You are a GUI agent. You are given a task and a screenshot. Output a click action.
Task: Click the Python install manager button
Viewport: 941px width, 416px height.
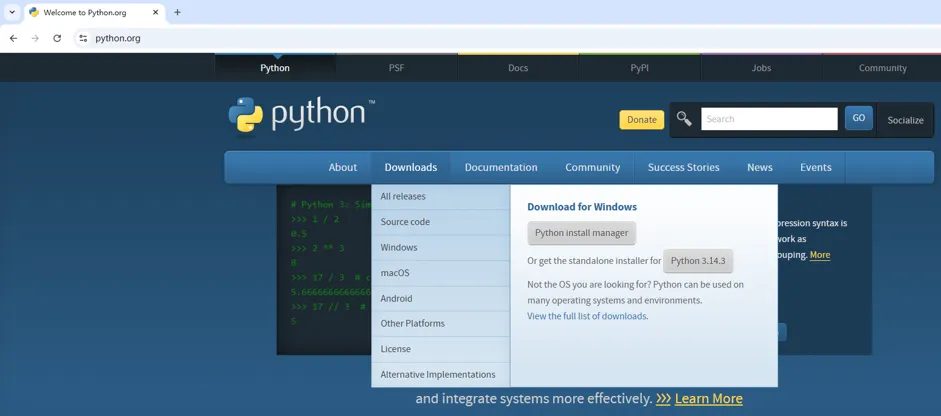[x=582, y=233]
